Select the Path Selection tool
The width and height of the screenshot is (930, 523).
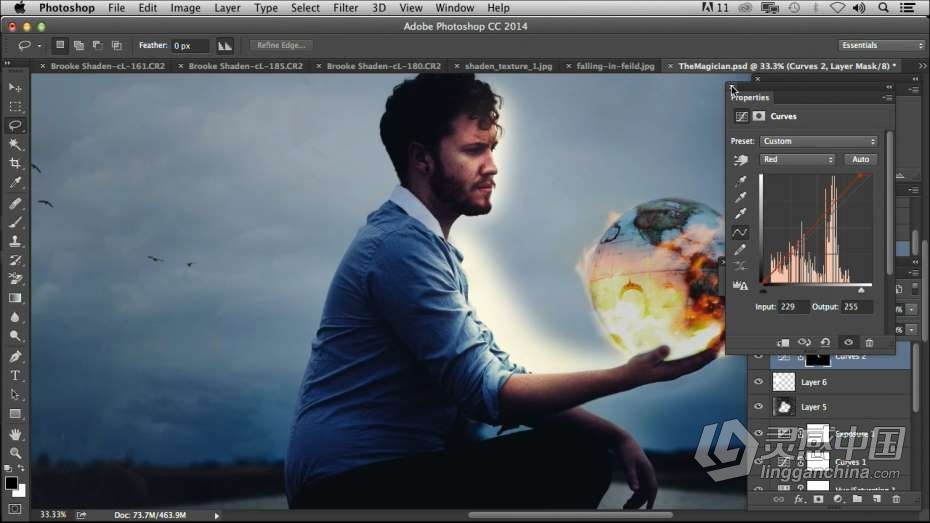15,394
